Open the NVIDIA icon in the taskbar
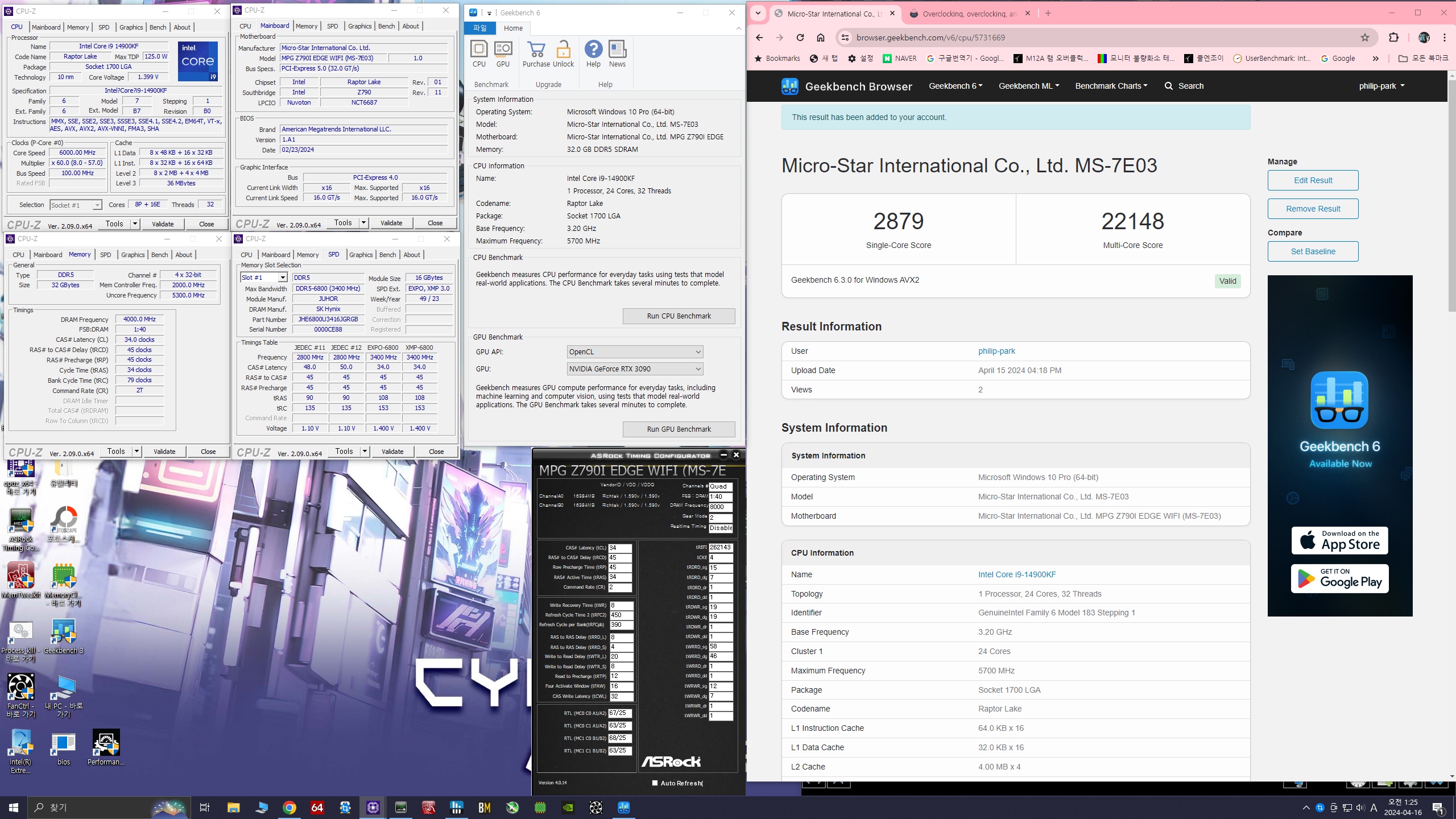Image resolution: width=1456 pixels, height=819 pixels. tap(568, 808)
